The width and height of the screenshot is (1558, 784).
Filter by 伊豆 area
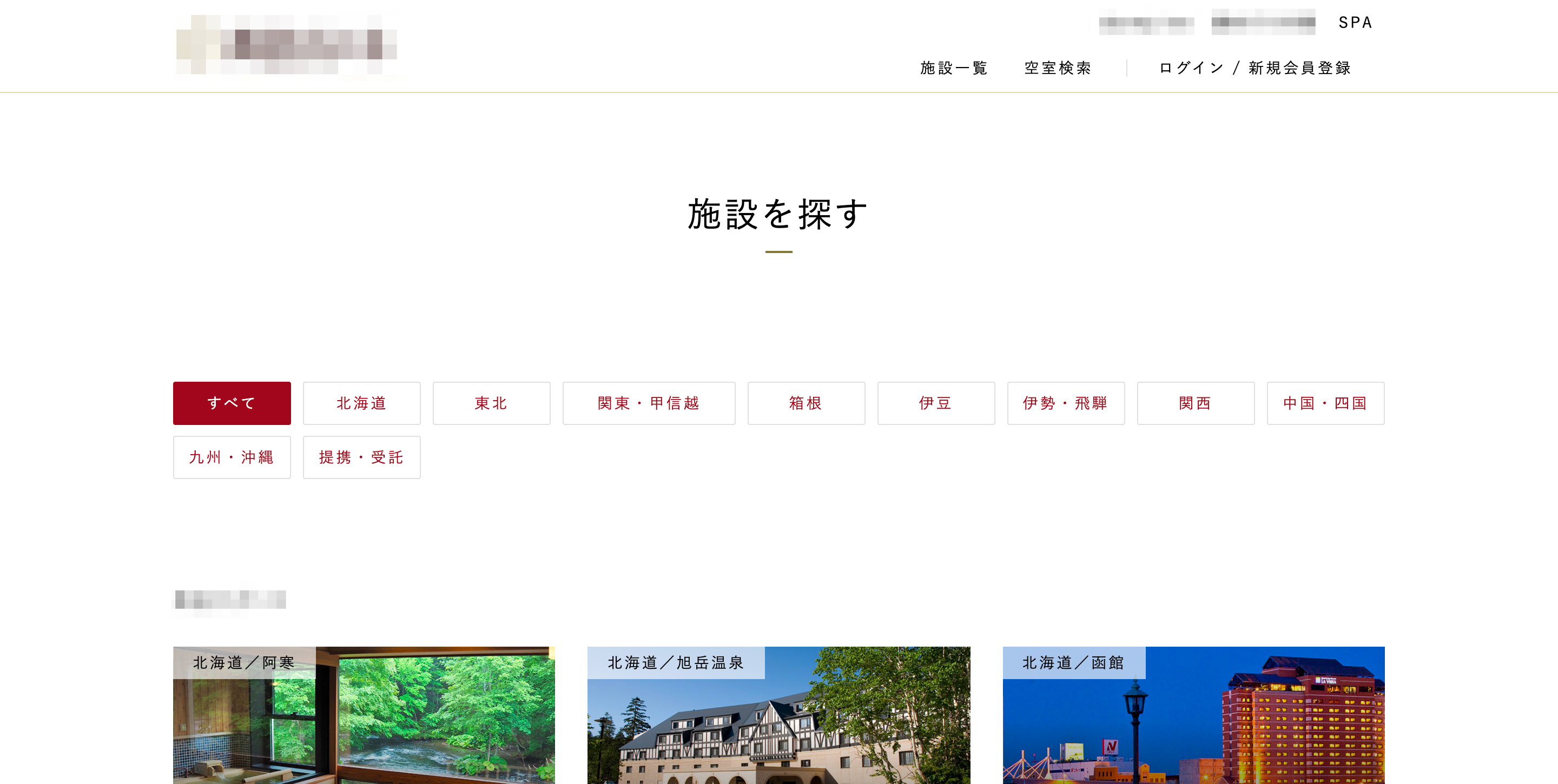[x=936, y=403]
